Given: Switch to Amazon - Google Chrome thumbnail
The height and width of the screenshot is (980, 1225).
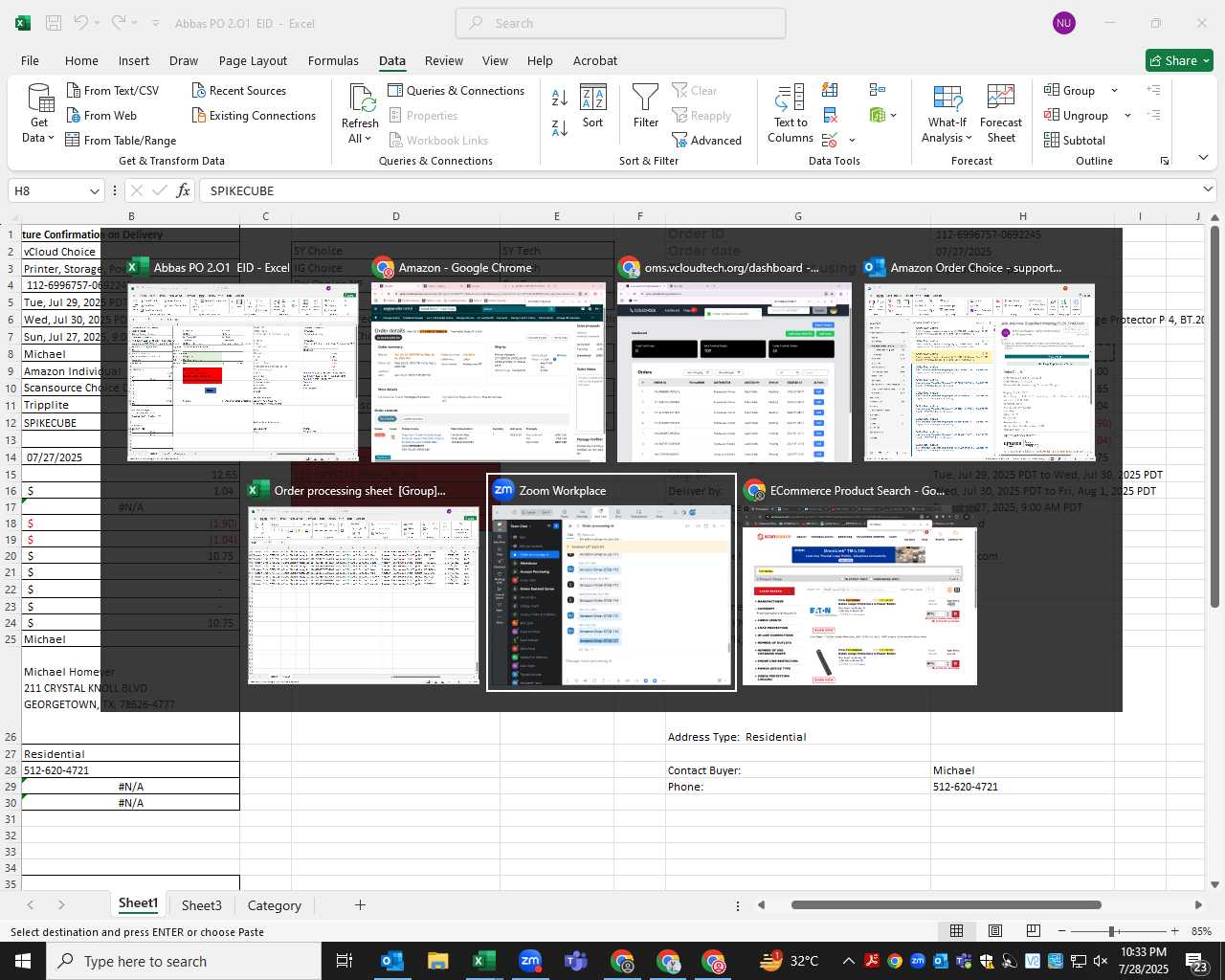Looking at the screenshot, I should click(488, 360).
